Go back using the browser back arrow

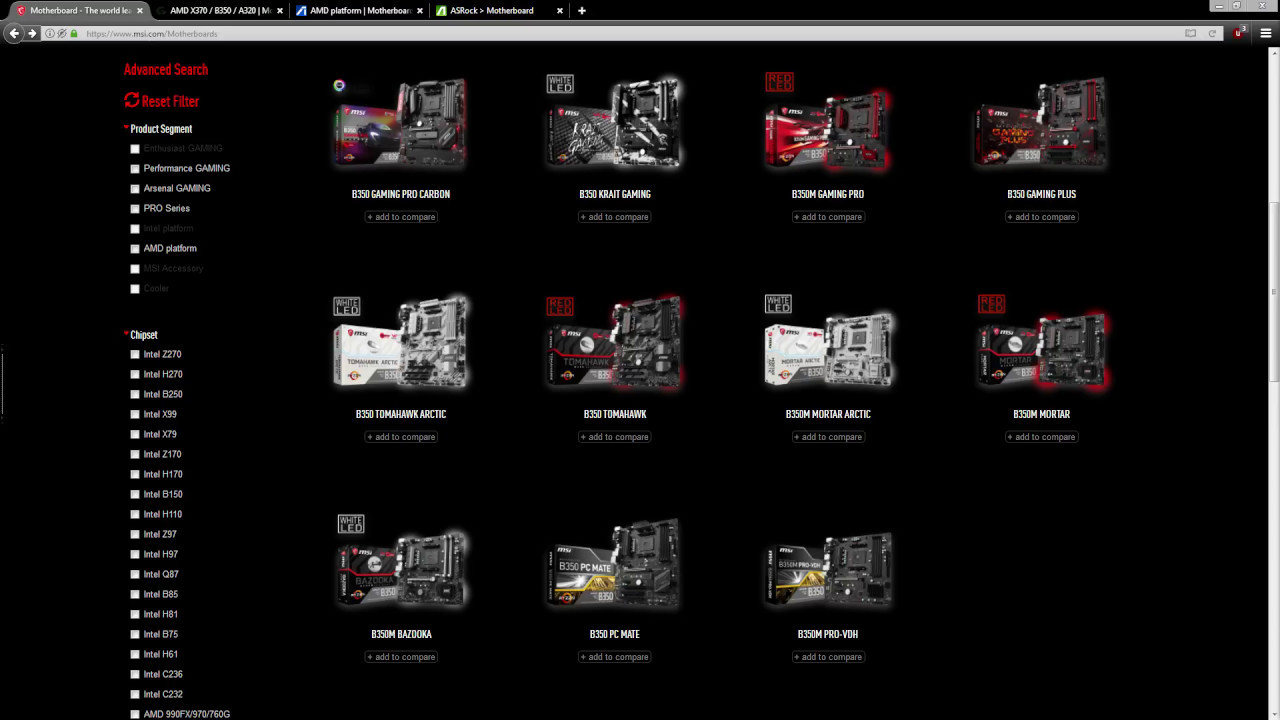[14, 33]
